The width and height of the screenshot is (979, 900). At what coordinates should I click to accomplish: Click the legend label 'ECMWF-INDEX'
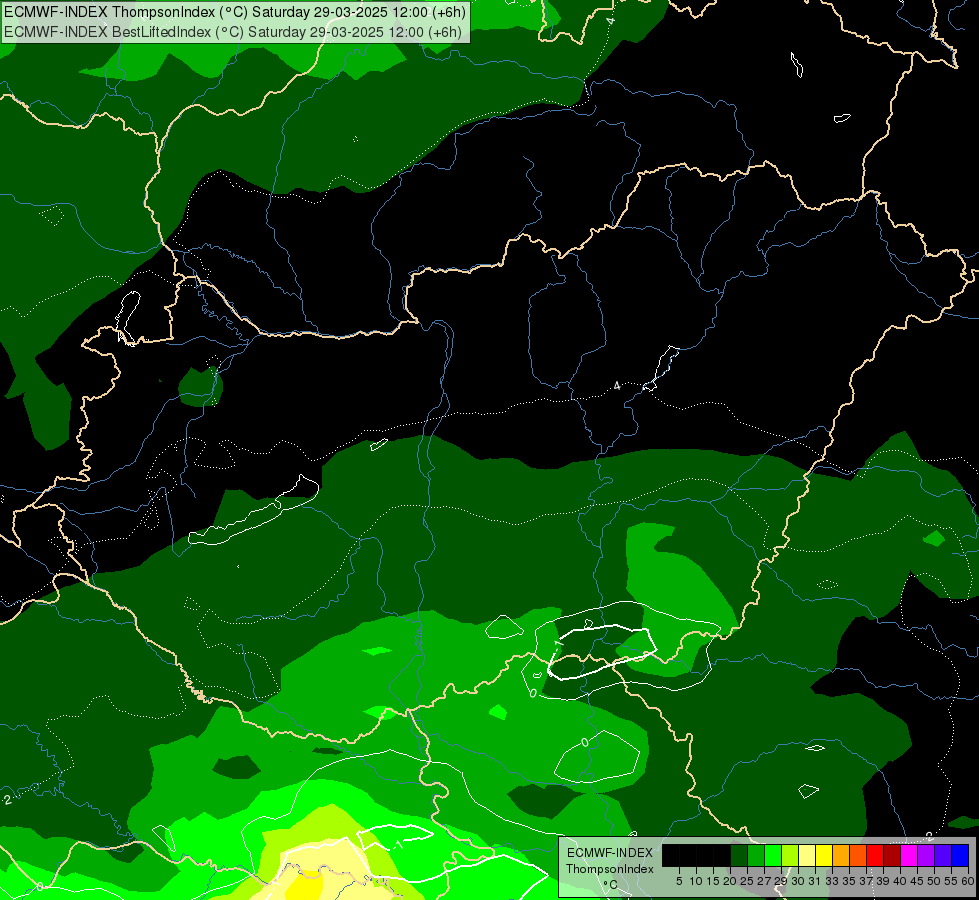coord(610,853)
